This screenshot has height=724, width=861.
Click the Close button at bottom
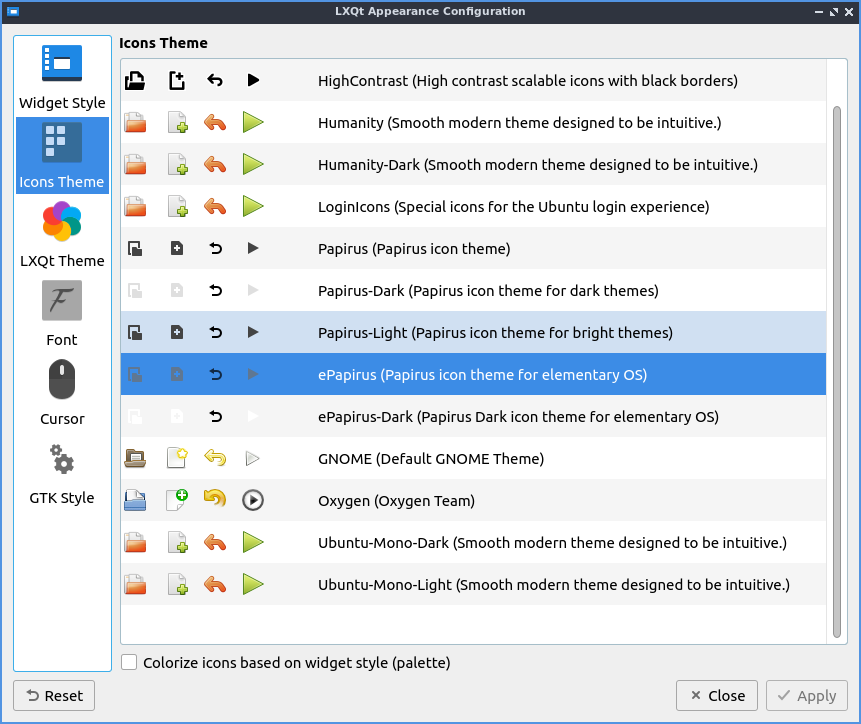716,696
